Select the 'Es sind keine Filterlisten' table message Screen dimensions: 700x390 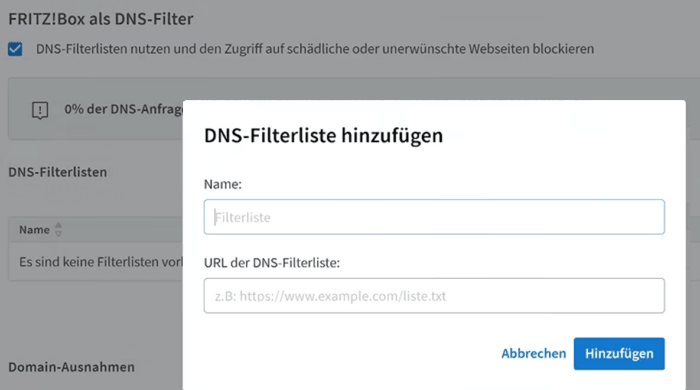pos(100,262)
